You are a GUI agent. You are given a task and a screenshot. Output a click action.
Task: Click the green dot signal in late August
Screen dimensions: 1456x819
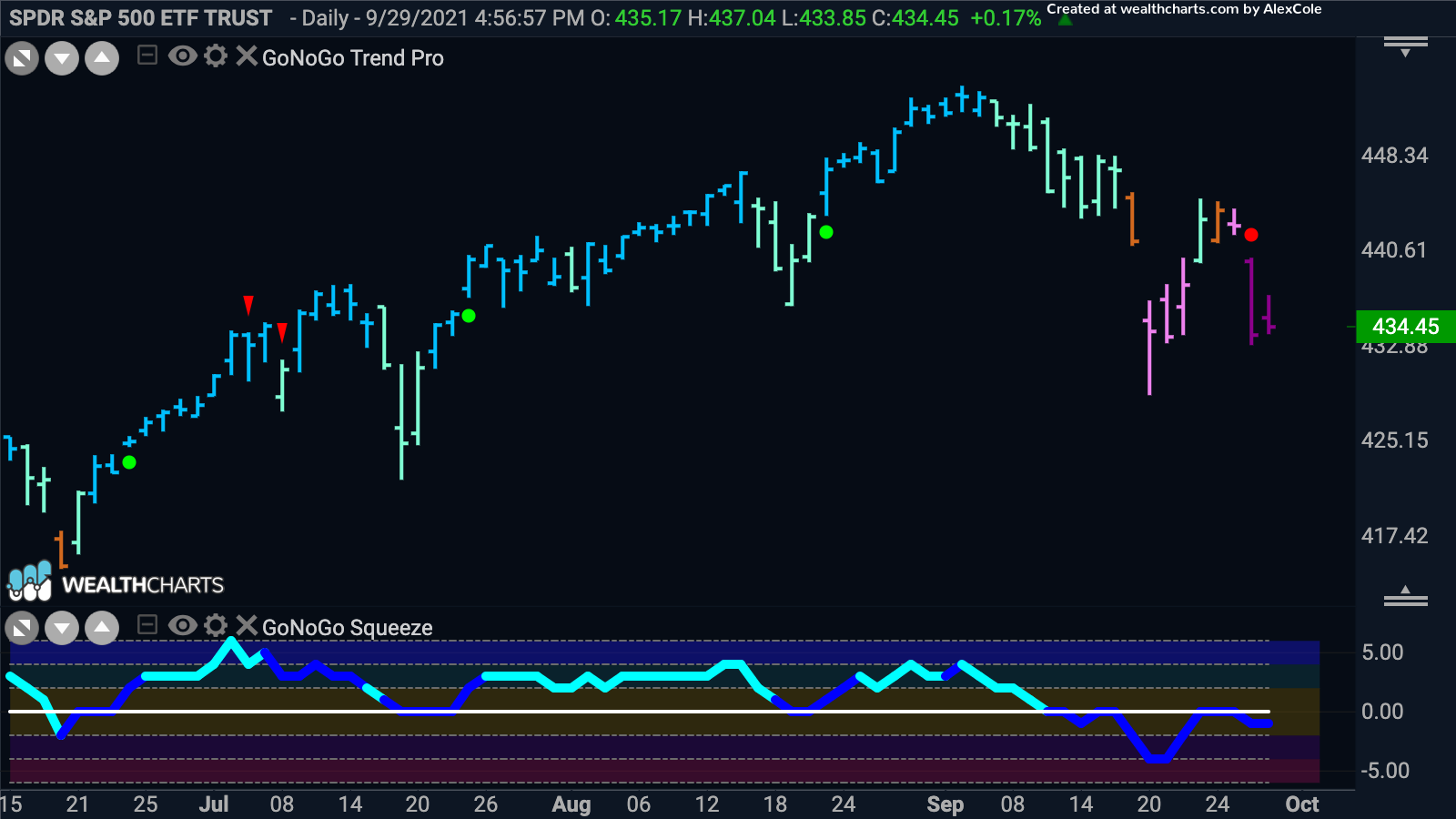pos(826,232)
